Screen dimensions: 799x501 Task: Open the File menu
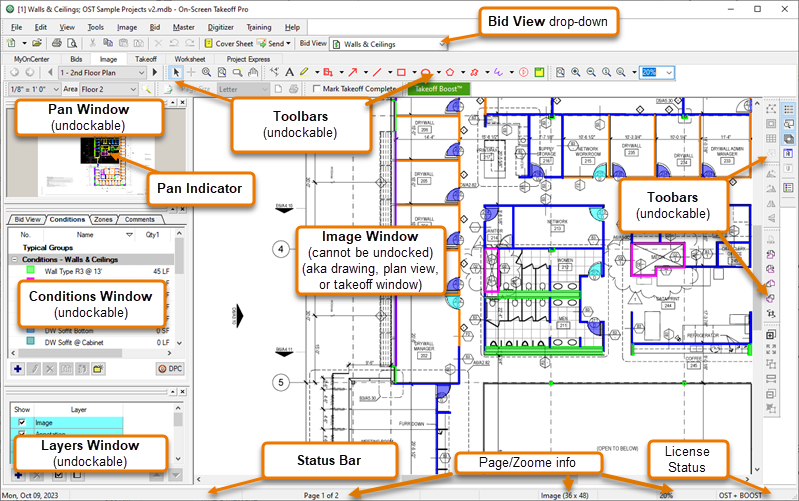pyautogui.click(x=16, y=27)
